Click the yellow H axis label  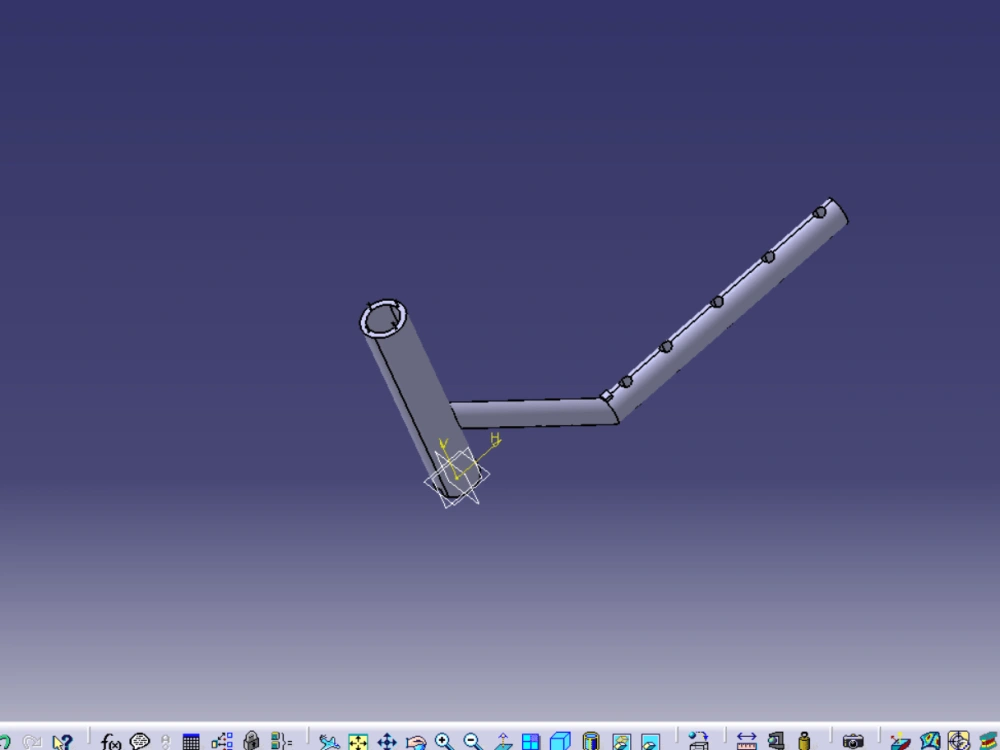(496, 438)
